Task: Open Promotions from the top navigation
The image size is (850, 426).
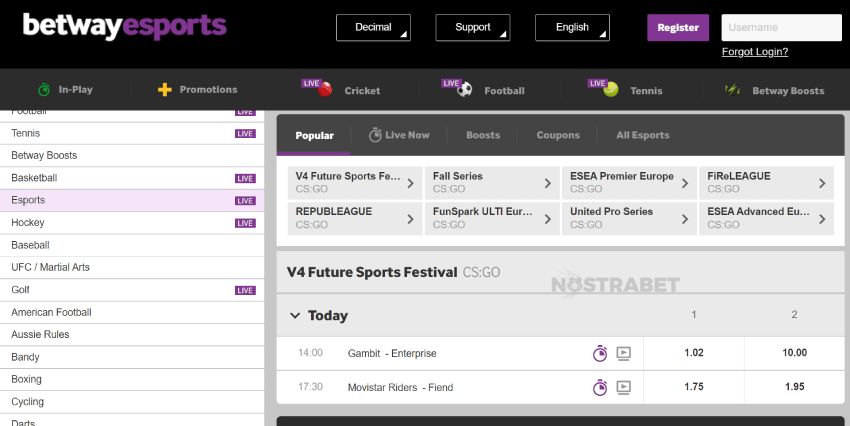Action: tap(197, 89)
